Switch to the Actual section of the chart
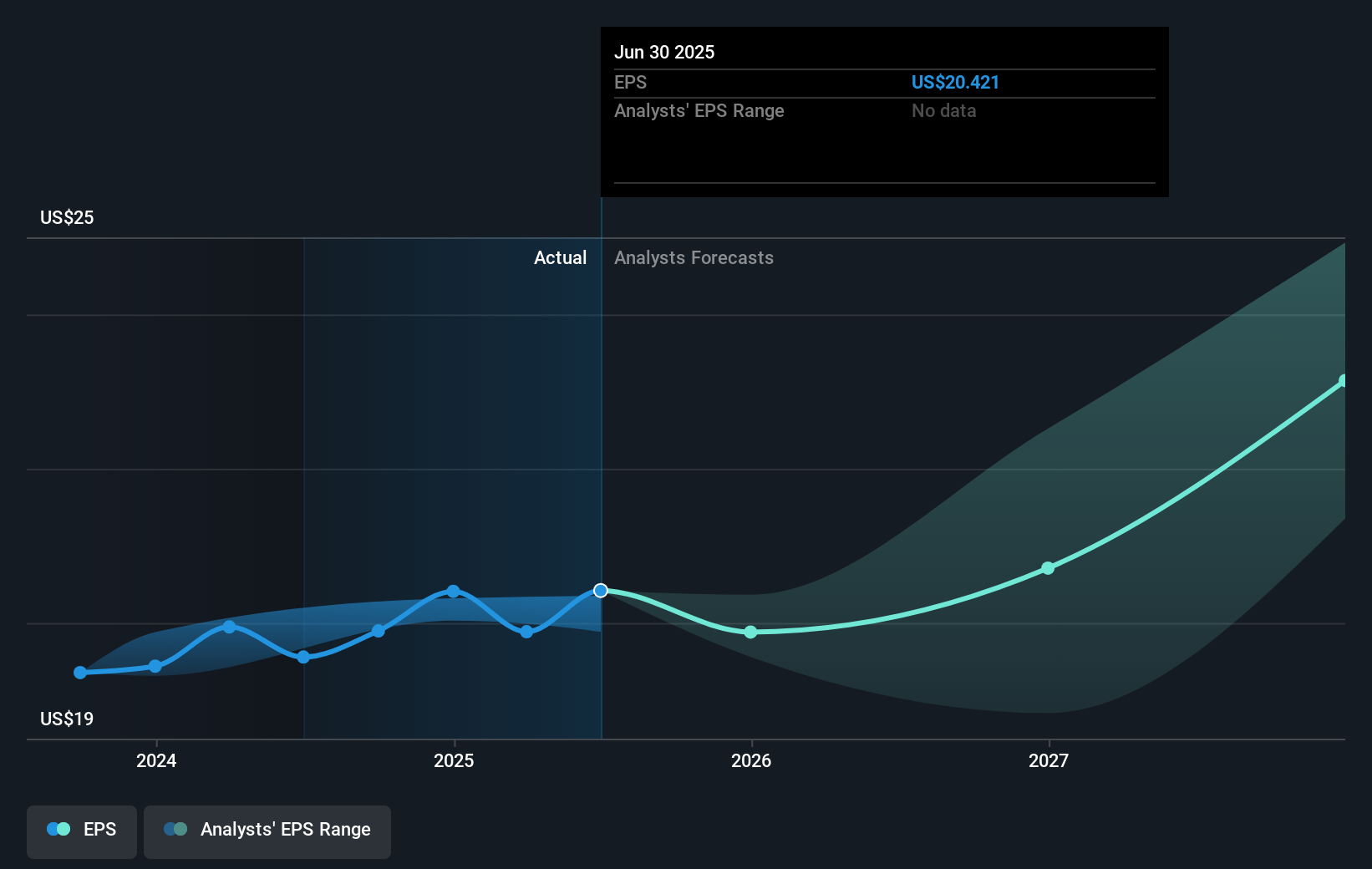 pos(560,257)
